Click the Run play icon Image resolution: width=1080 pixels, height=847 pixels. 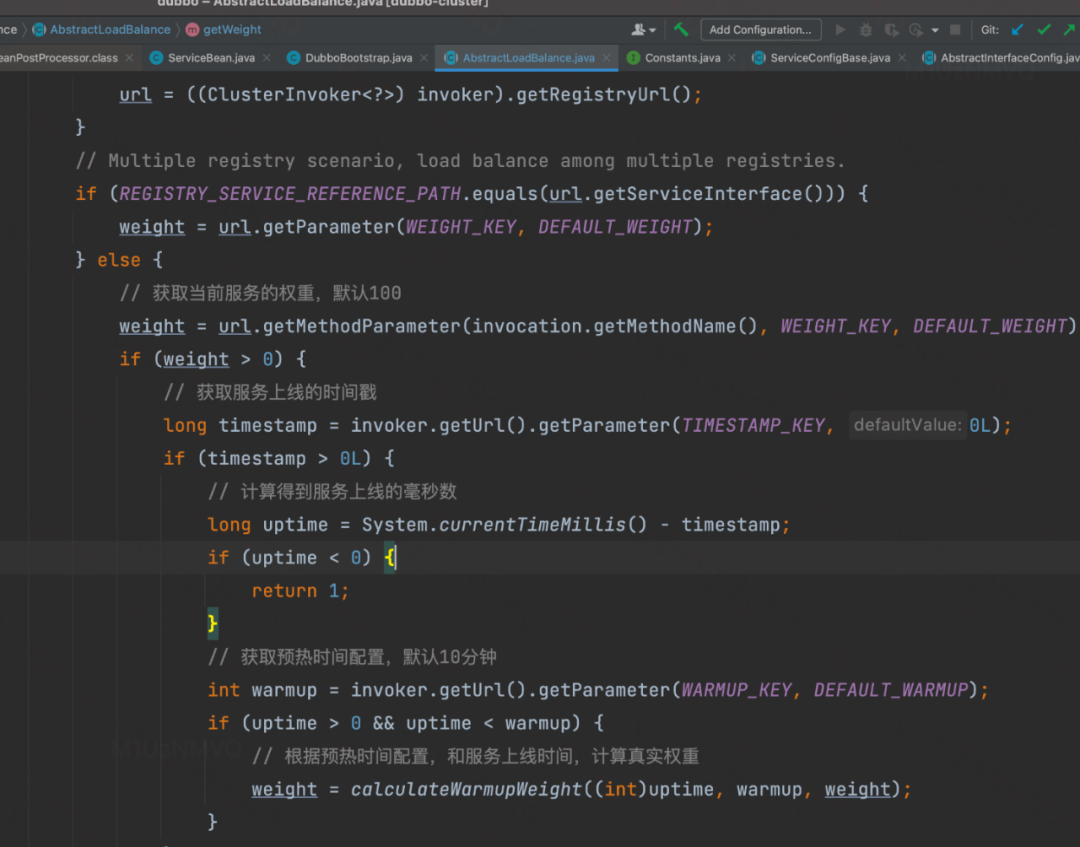pyautogui.click(x=840, y=30)
